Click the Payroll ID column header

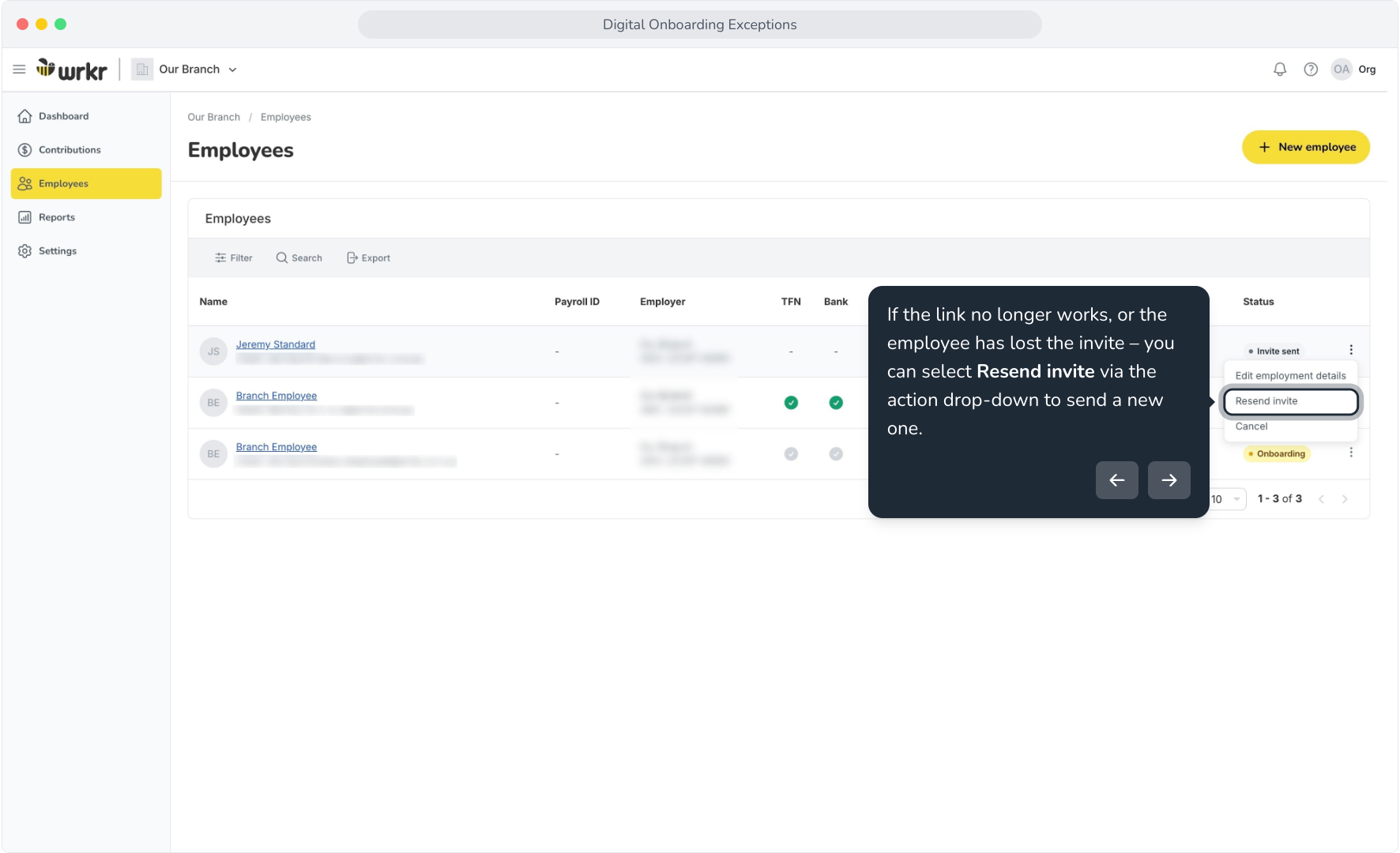coord(577,302)
